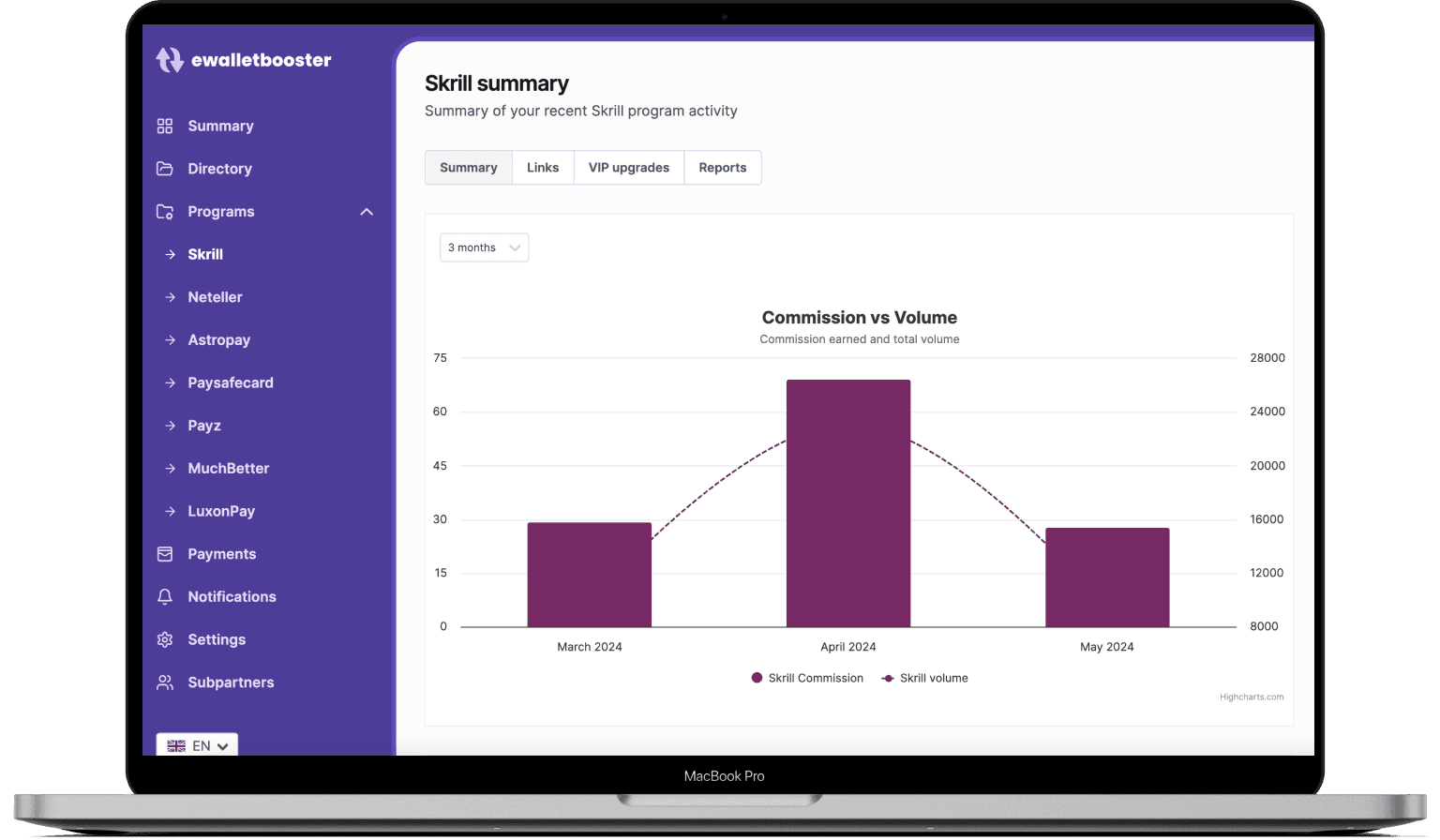1440x840 pixels.
Task: Click the arrow icon beside MuchBetter
Action: click(x=171, y=469)
